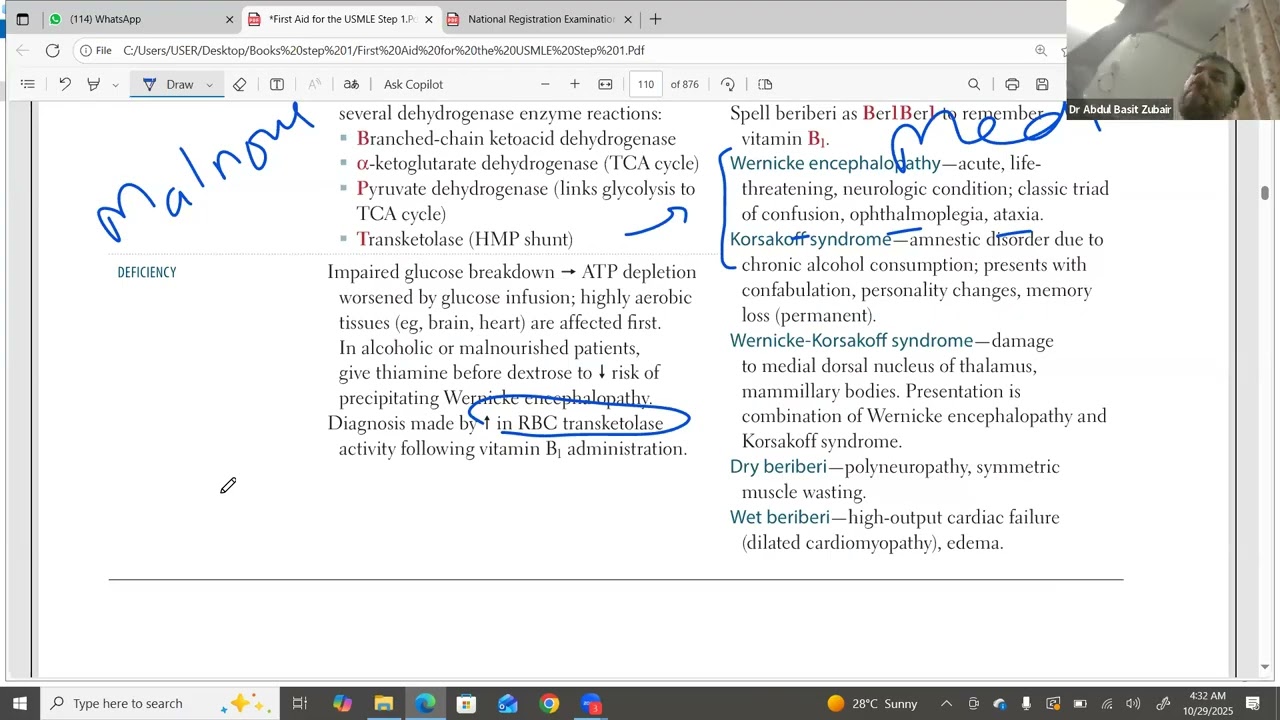Expand the Draw pen options arrow
The width and height of the screenshot is (1280, 720).
pos(209,85)
